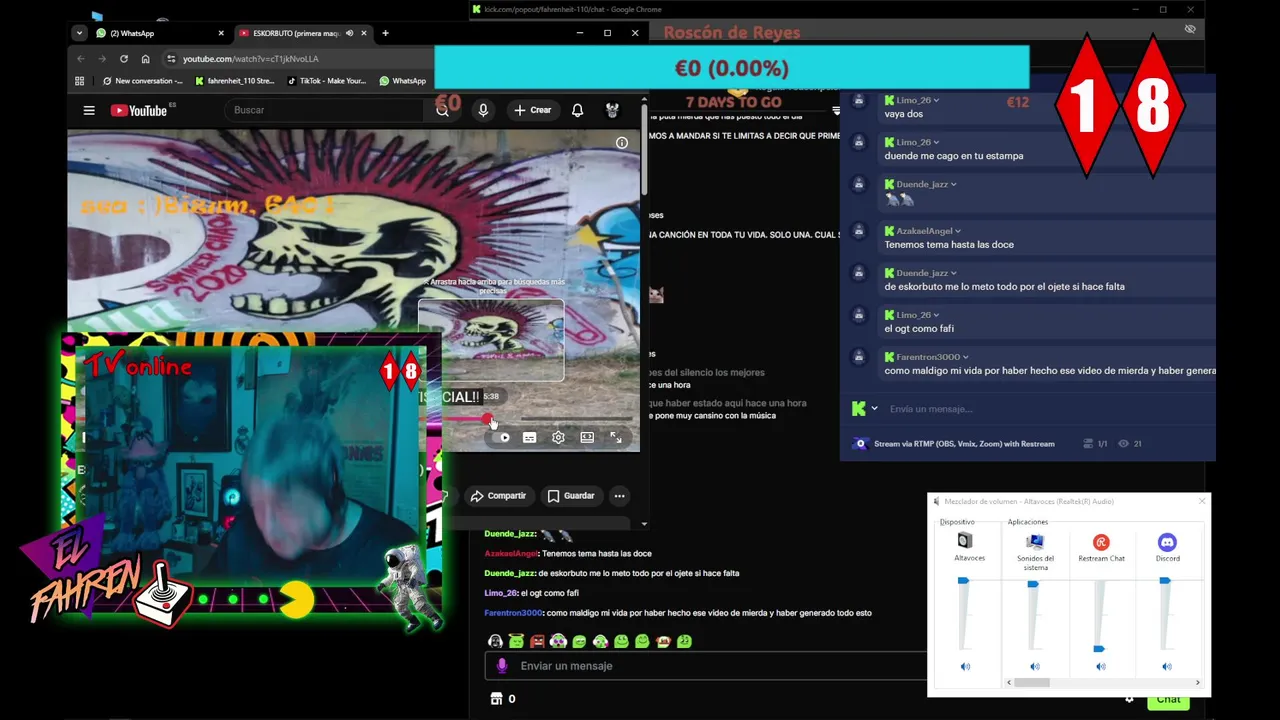Image resolution: width=1280 pixels, height=720 pixels.
Task: Click Sonidos del sistema icon in mixer
Action: (1035, 541)
